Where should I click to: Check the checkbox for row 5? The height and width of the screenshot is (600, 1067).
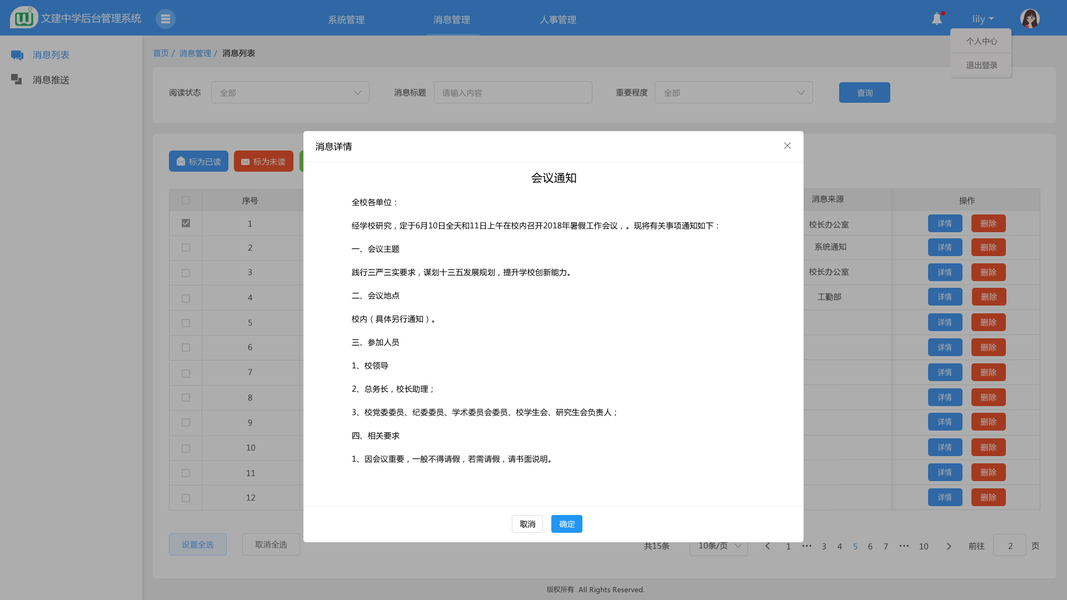pos(186,323)
